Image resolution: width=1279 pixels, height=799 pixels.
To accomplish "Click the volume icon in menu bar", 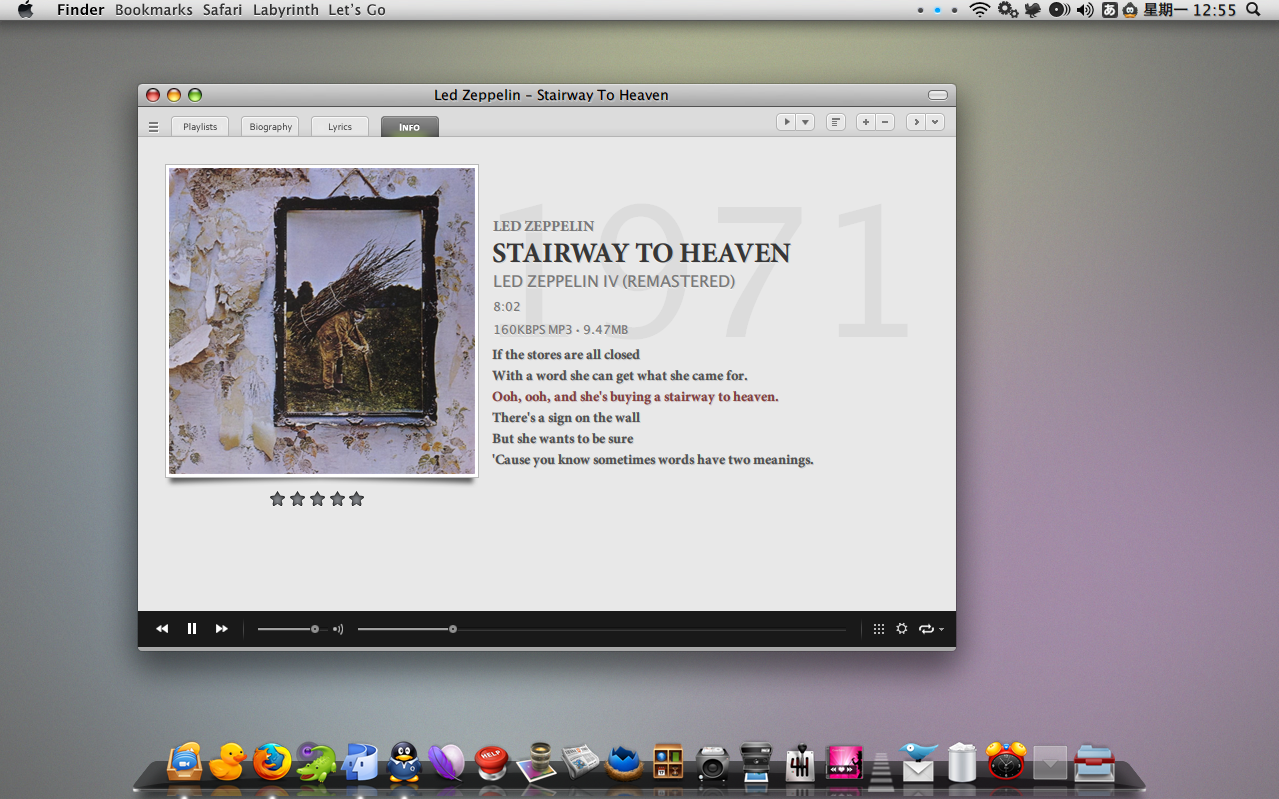I will point(1085,10).
